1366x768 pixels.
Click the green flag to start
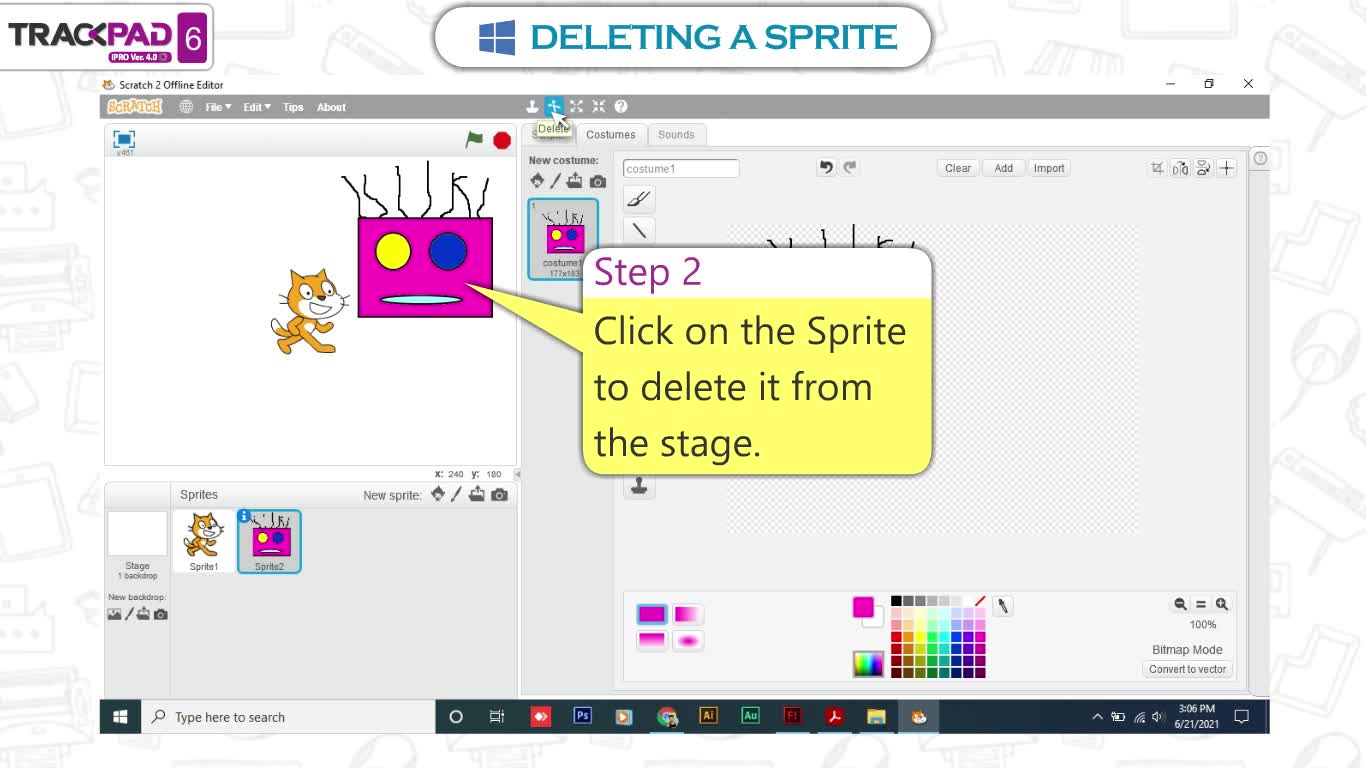click(x=475, y=140)
